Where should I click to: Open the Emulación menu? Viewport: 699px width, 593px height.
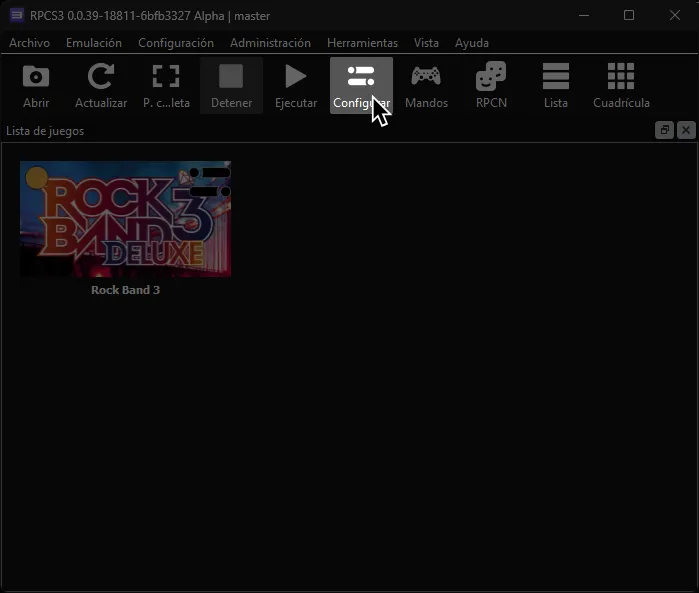coord(94,43)
